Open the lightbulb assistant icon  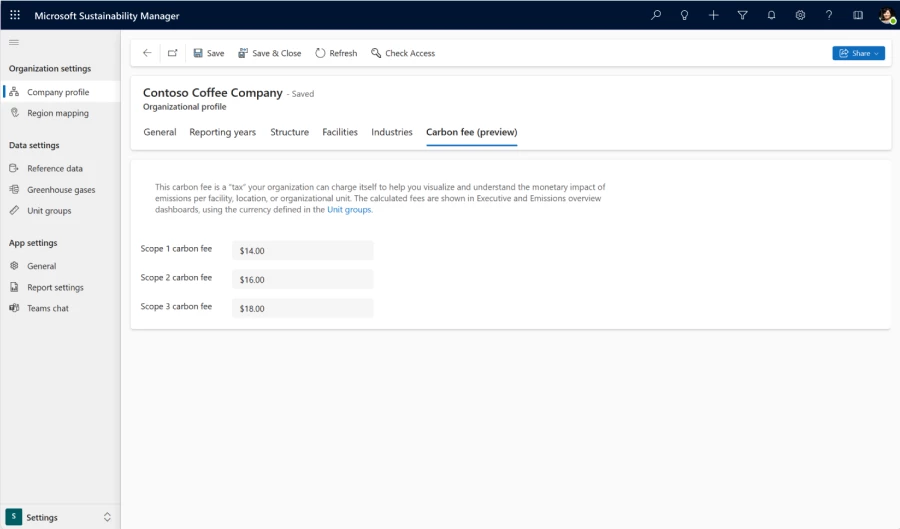pos(685,15)
